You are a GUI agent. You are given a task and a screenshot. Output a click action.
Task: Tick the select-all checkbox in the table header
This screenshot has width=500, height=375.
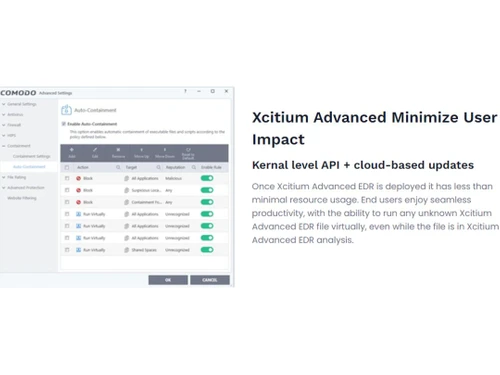(67, 167)
